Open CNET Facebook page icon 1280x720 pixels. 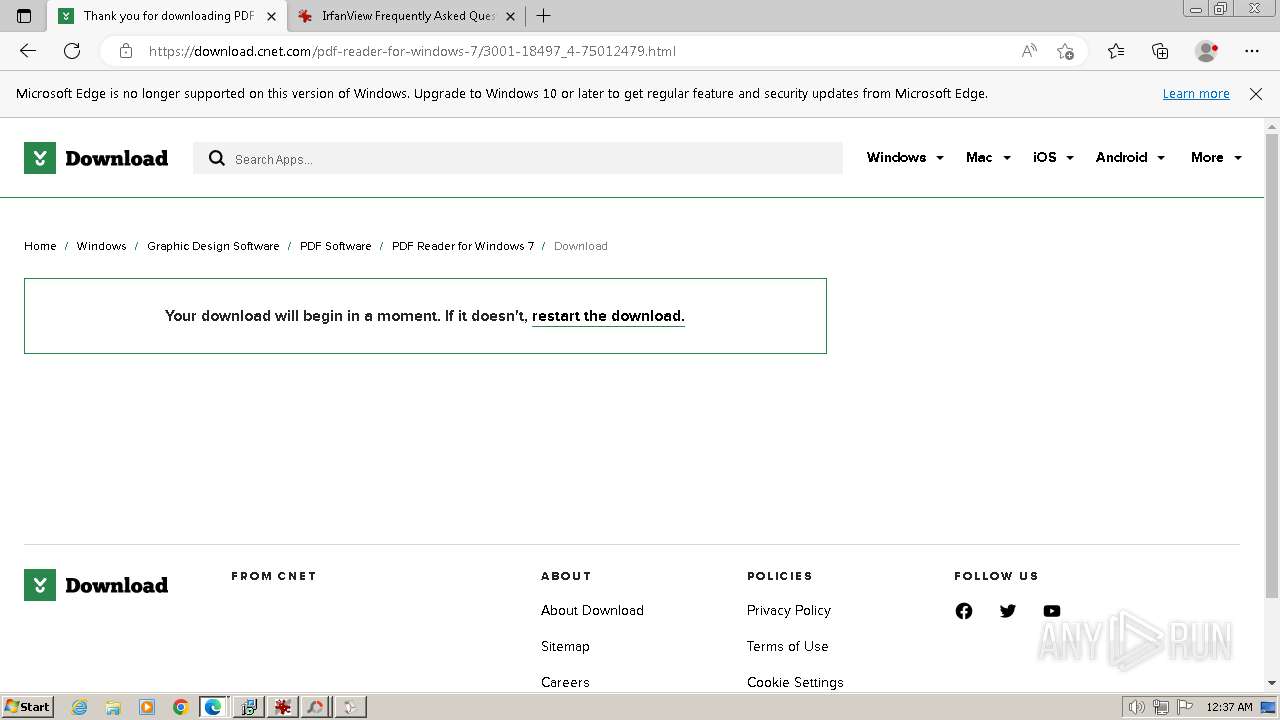tap(964, 611)
